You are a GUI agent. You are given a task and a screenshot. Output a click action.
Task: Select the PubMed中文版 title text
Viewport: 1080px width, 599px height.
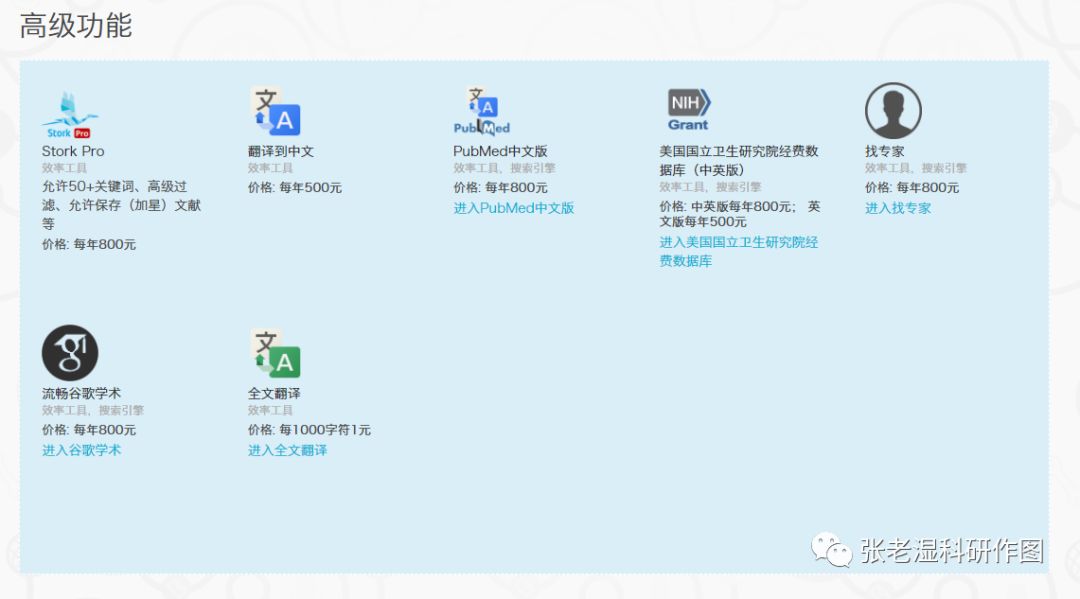[x=500, y=151]
